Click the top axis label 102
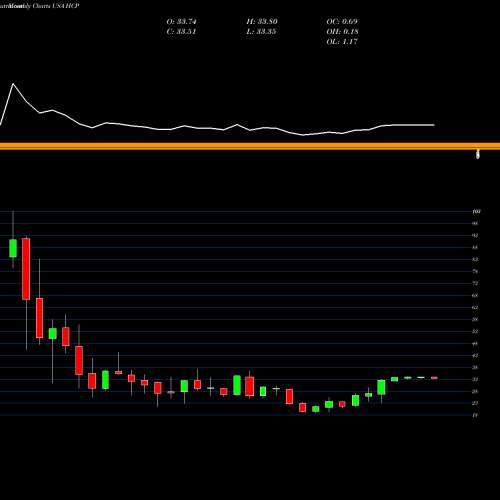This screenshot has height=500, width=500. click(476, 211)
